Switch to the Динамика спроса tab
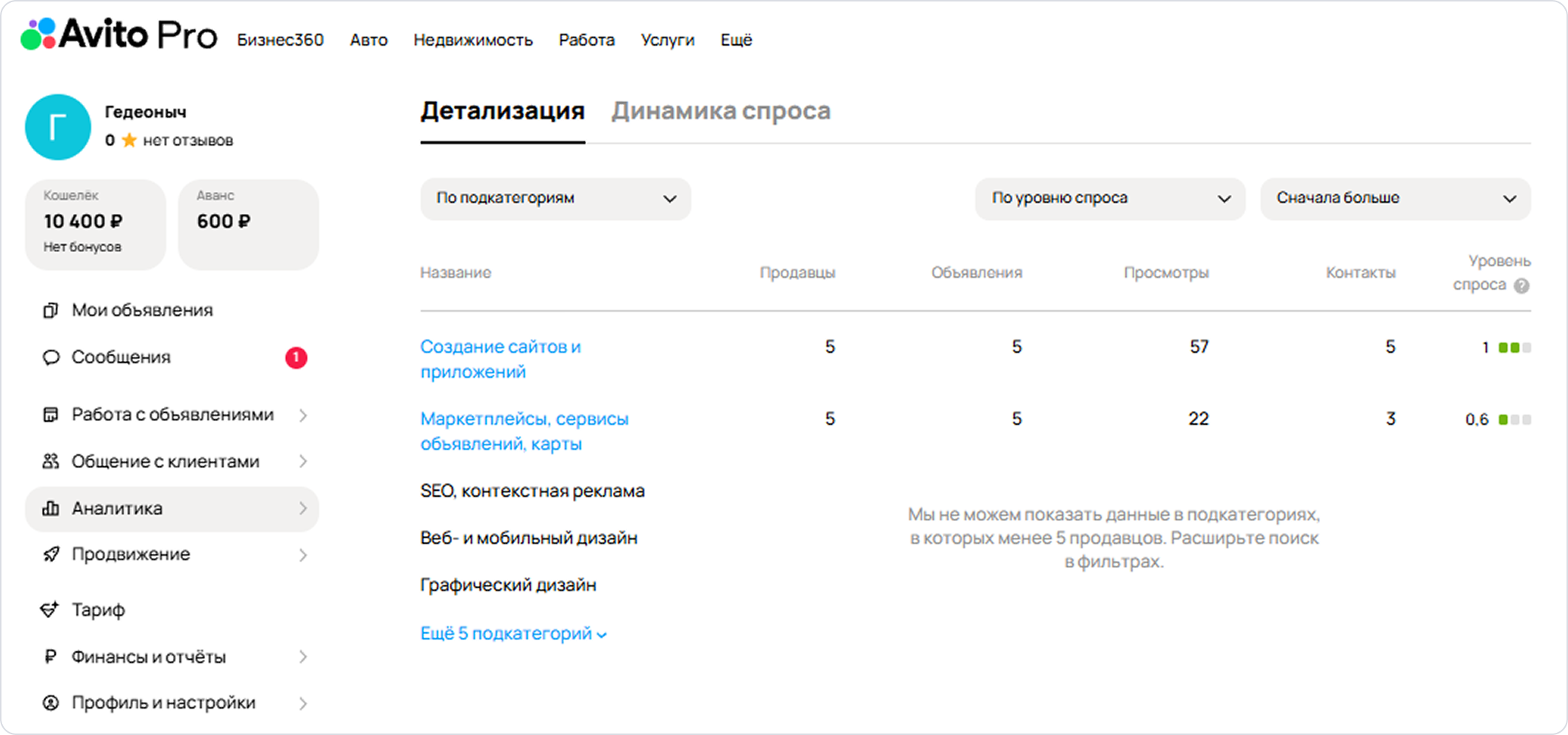Screen dimensions: 1568x735 (x=720, y=111)
